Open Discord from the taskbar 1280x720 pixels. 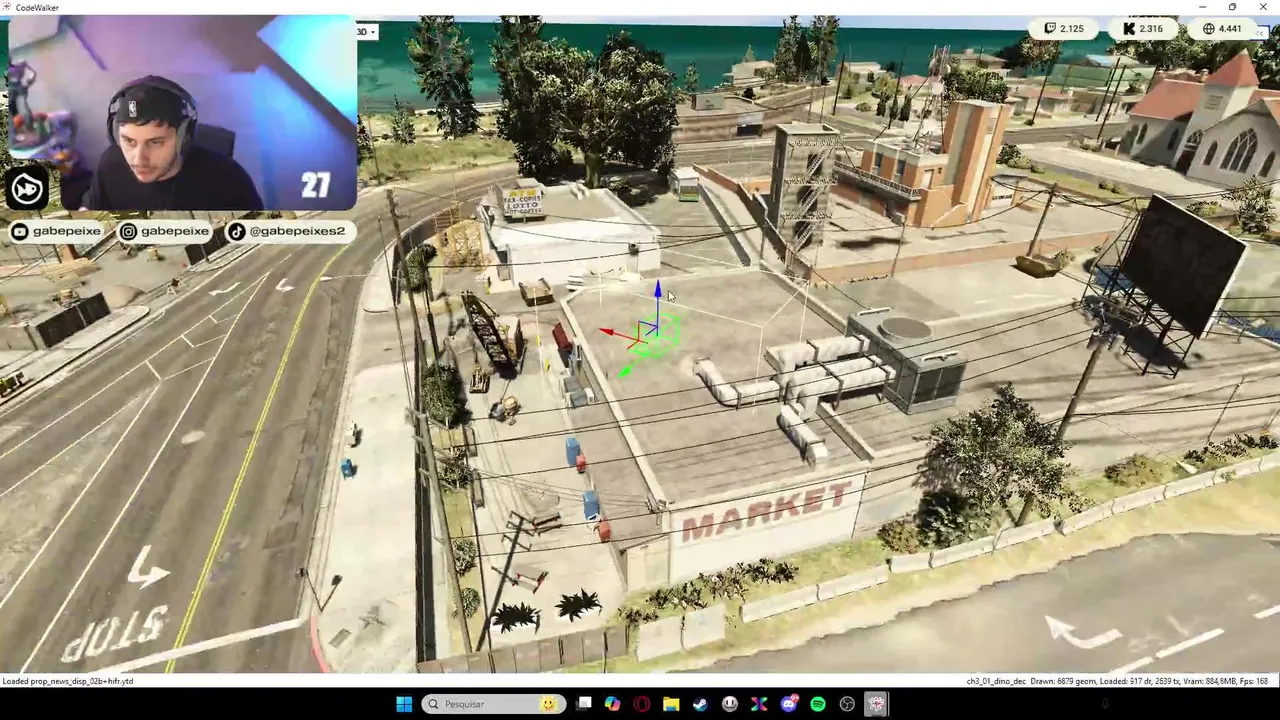pyautogui.click(x=789, y=704)
